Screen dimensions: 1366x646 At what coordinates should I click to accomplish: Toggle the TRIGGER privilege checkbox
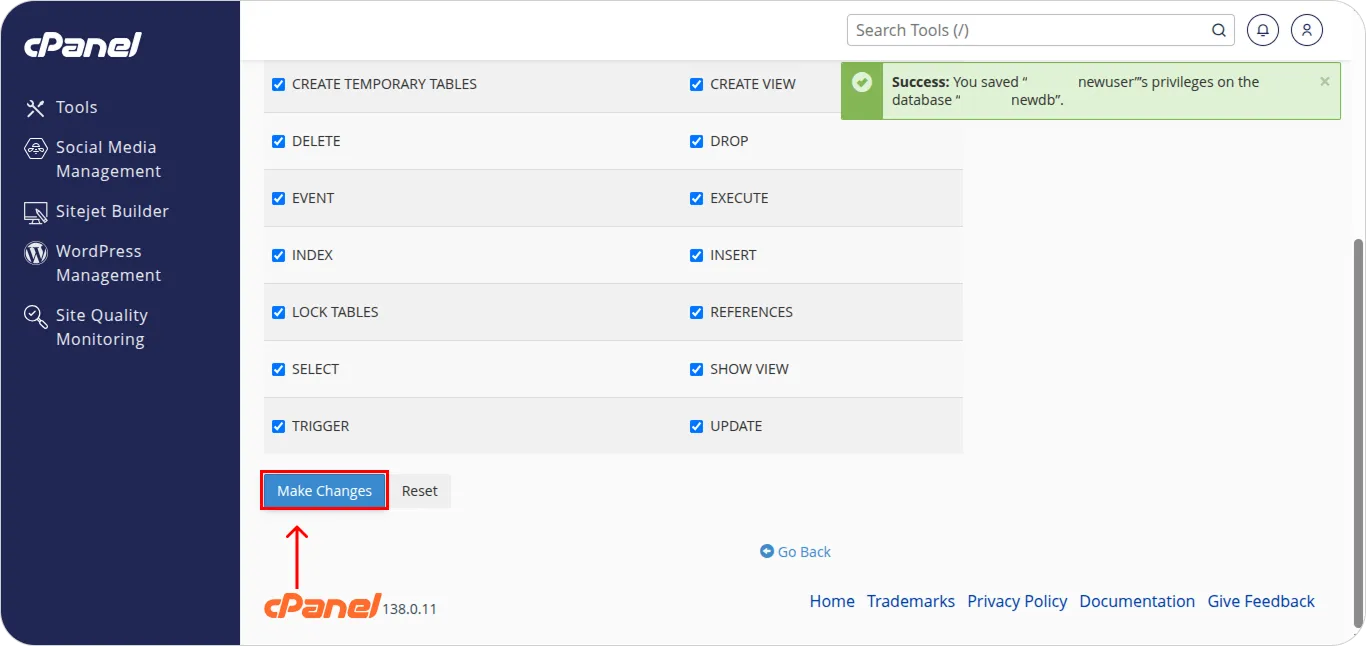tap(279, 426)
